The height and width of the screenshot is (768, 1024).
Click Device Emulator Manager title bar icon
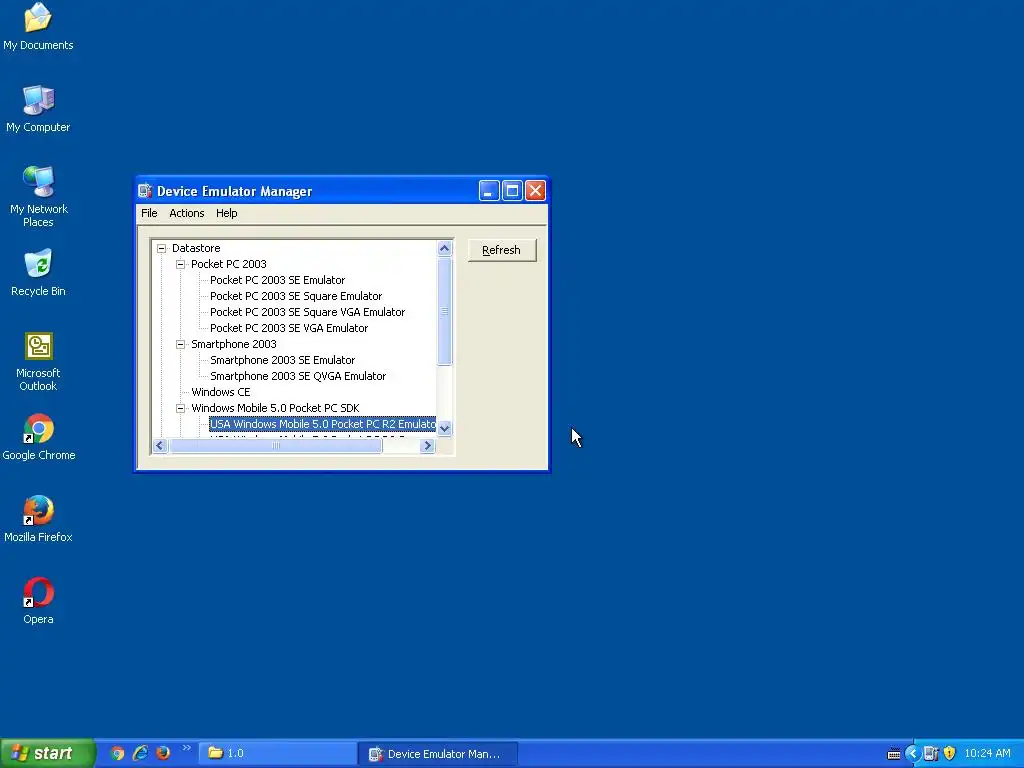pos(145,191)
